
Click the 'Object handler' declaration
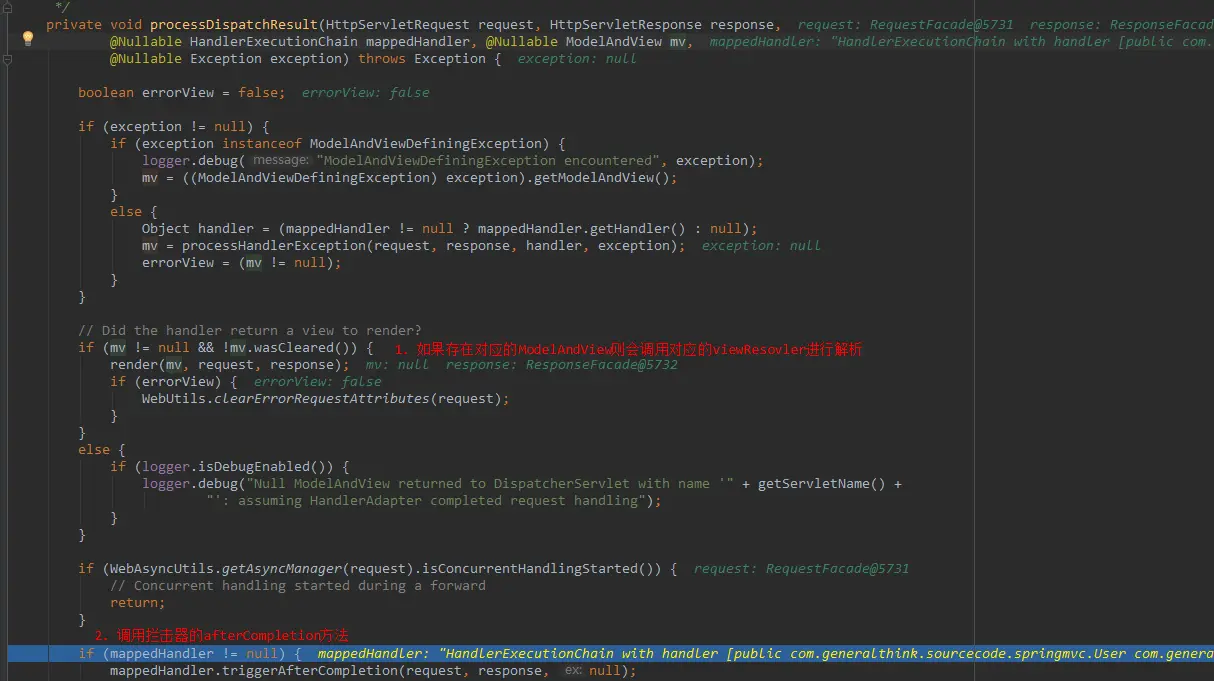198,228
